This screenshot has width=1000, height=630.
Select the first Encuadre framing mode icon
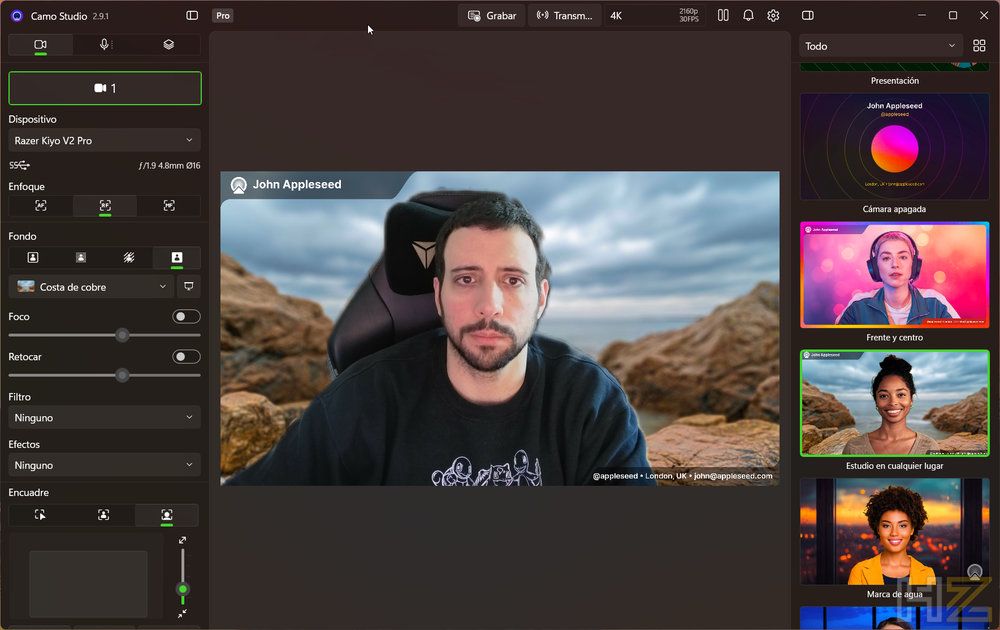pos(40,515)
